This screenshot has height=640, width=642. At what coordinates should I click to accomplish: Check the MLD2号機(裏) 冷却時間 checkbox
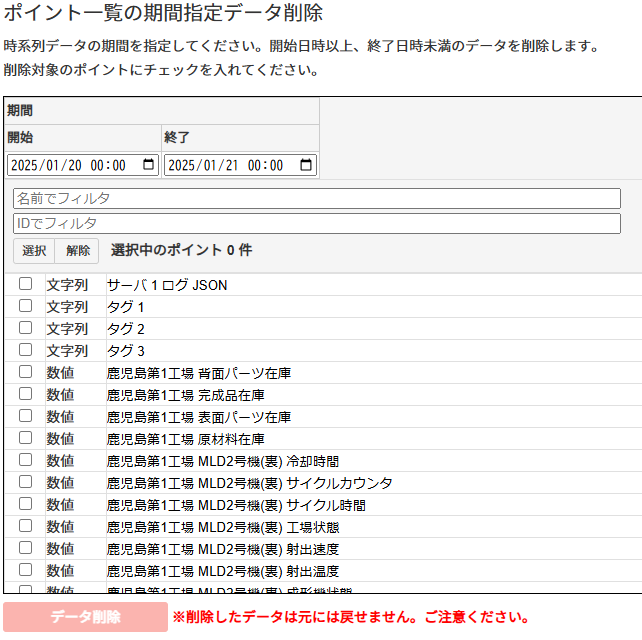click(25, 460)
